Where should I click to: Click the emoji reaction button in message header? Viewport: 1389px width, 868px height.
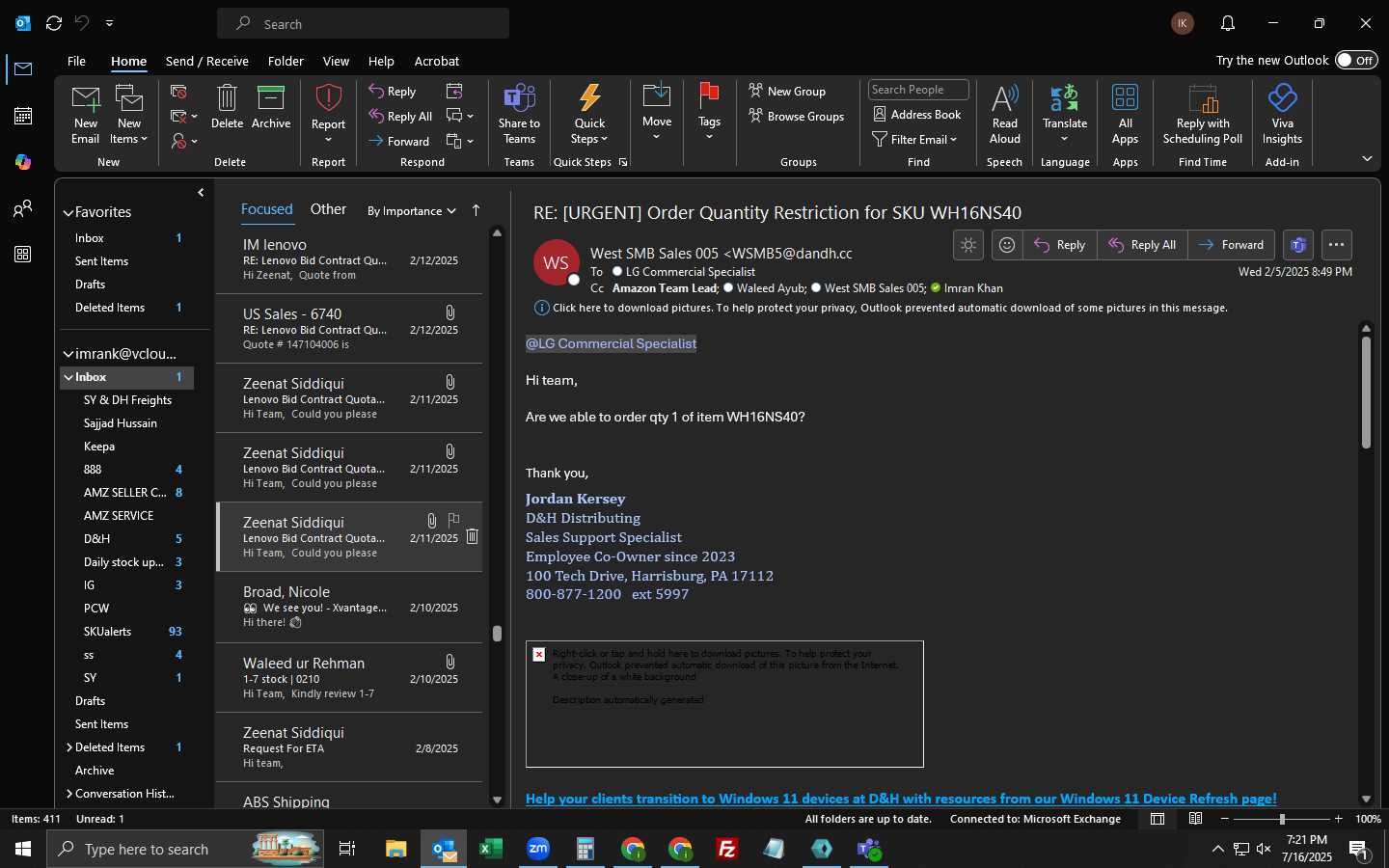tap(1007, 245)
